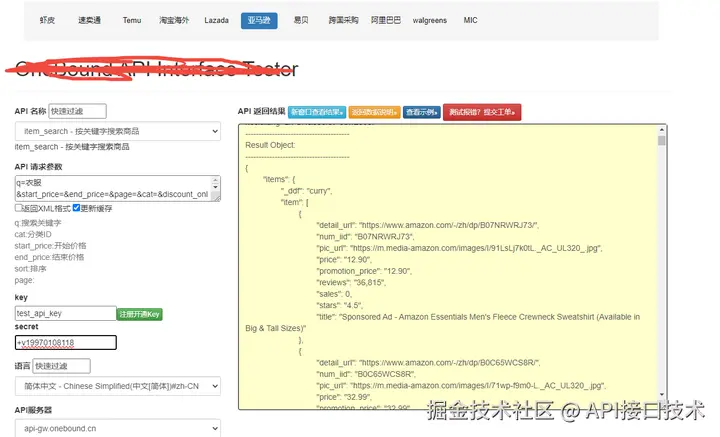The image size is (720, 437).
Task: Click the 新窗口查看结果 button
Action: tap(317, 112)
